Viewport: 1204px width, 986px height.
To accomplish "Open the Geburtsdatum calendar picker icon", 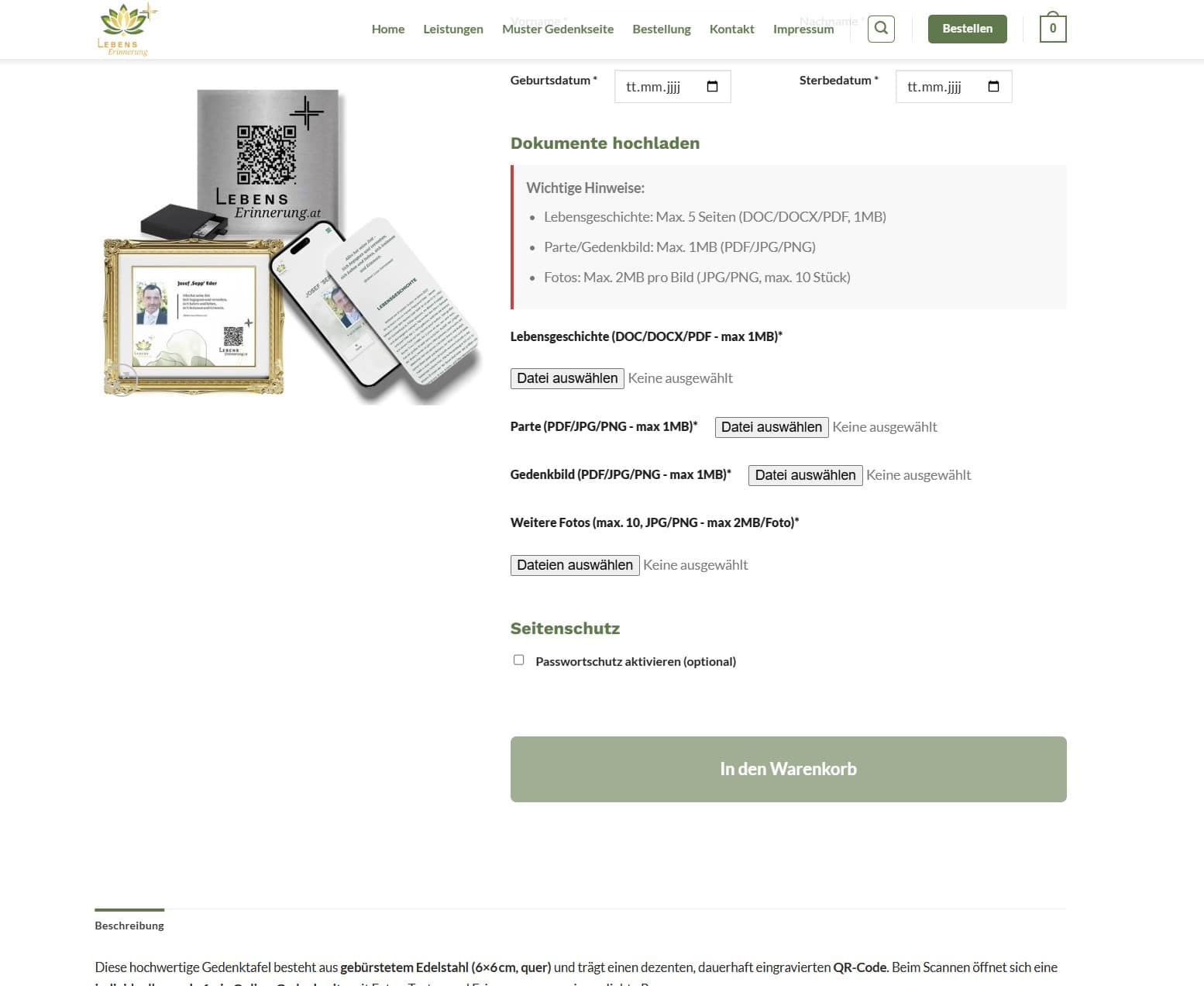I will click(713, 87).
